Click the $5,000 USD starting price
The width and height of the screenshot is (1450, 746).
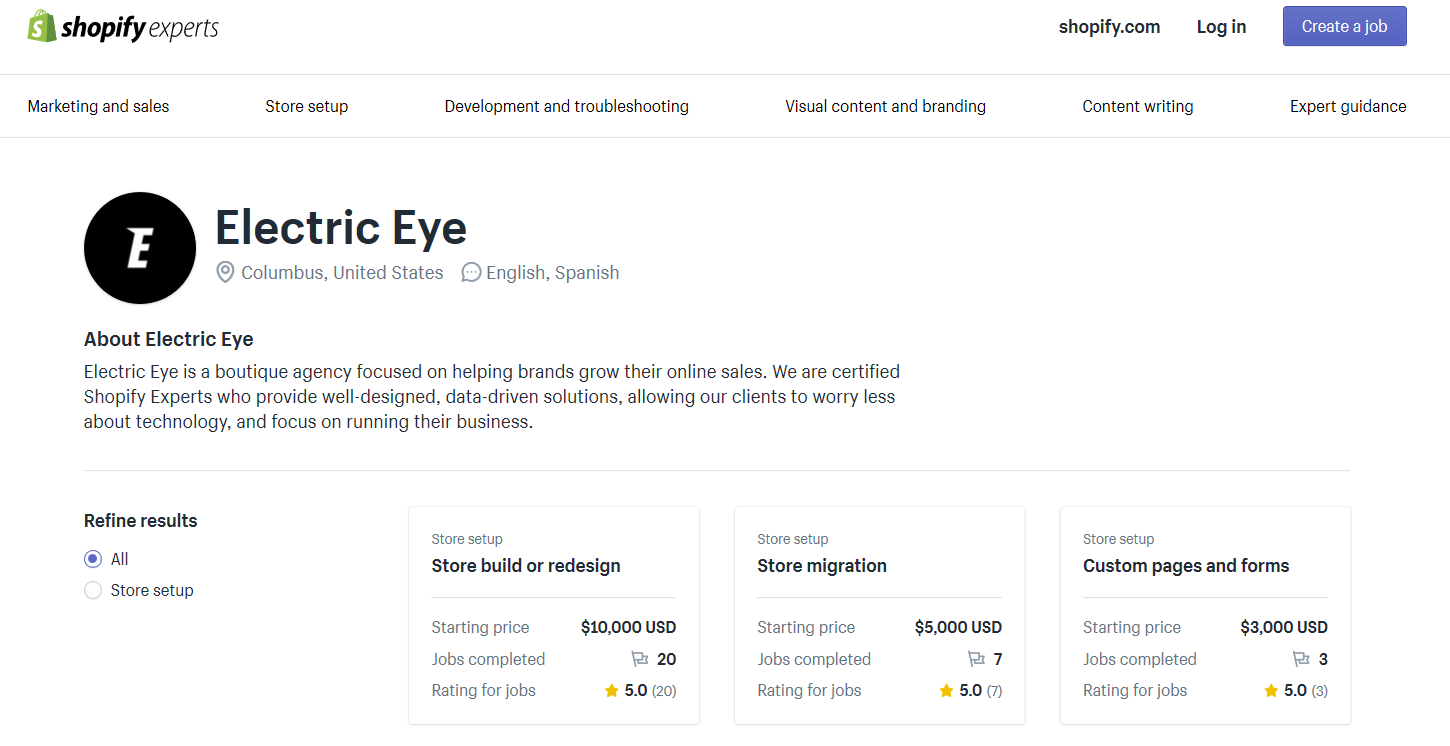[958, 628]
